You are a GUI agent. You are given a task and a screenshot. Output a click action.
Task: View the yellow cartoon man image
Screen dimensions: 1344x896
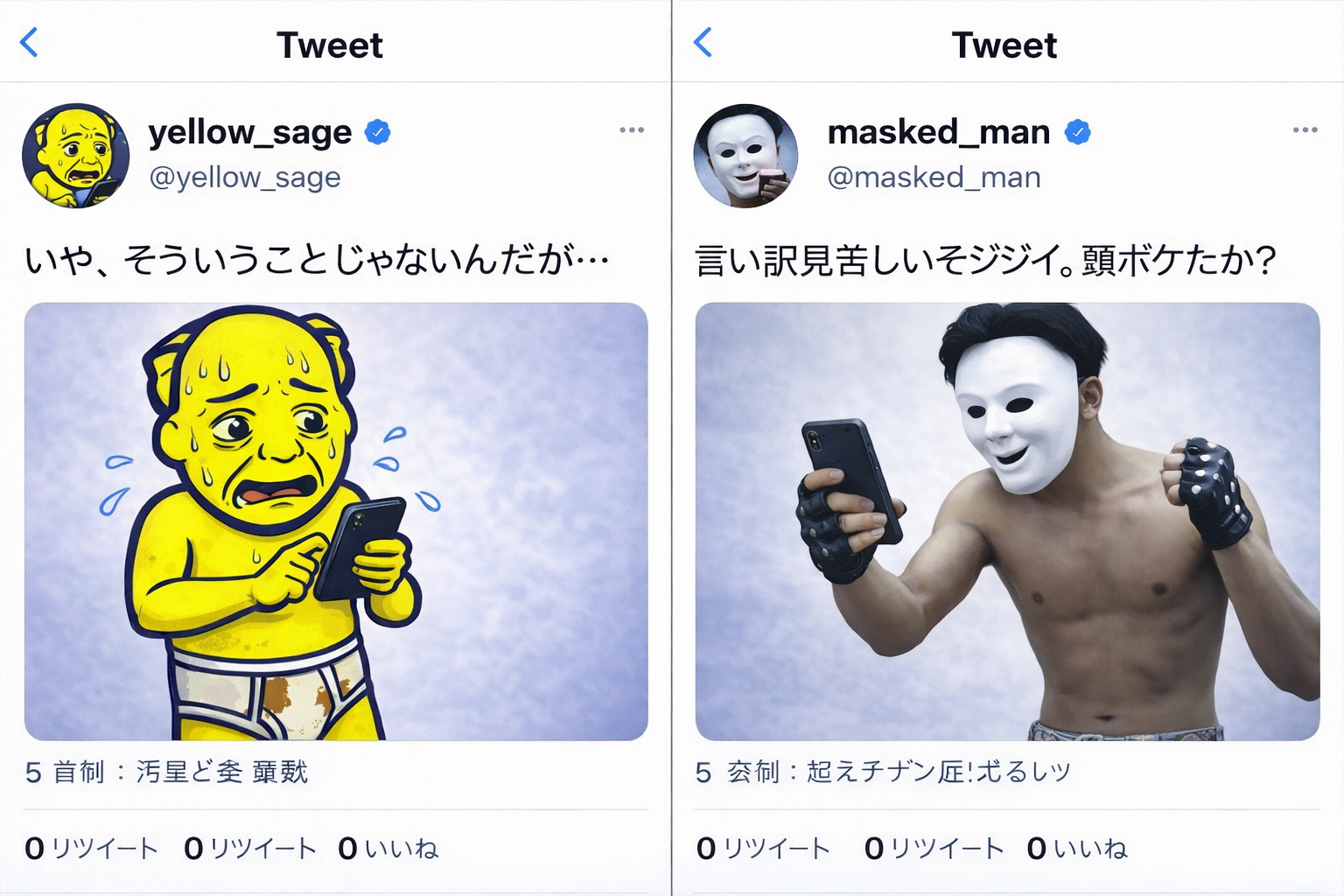(336, 521)
